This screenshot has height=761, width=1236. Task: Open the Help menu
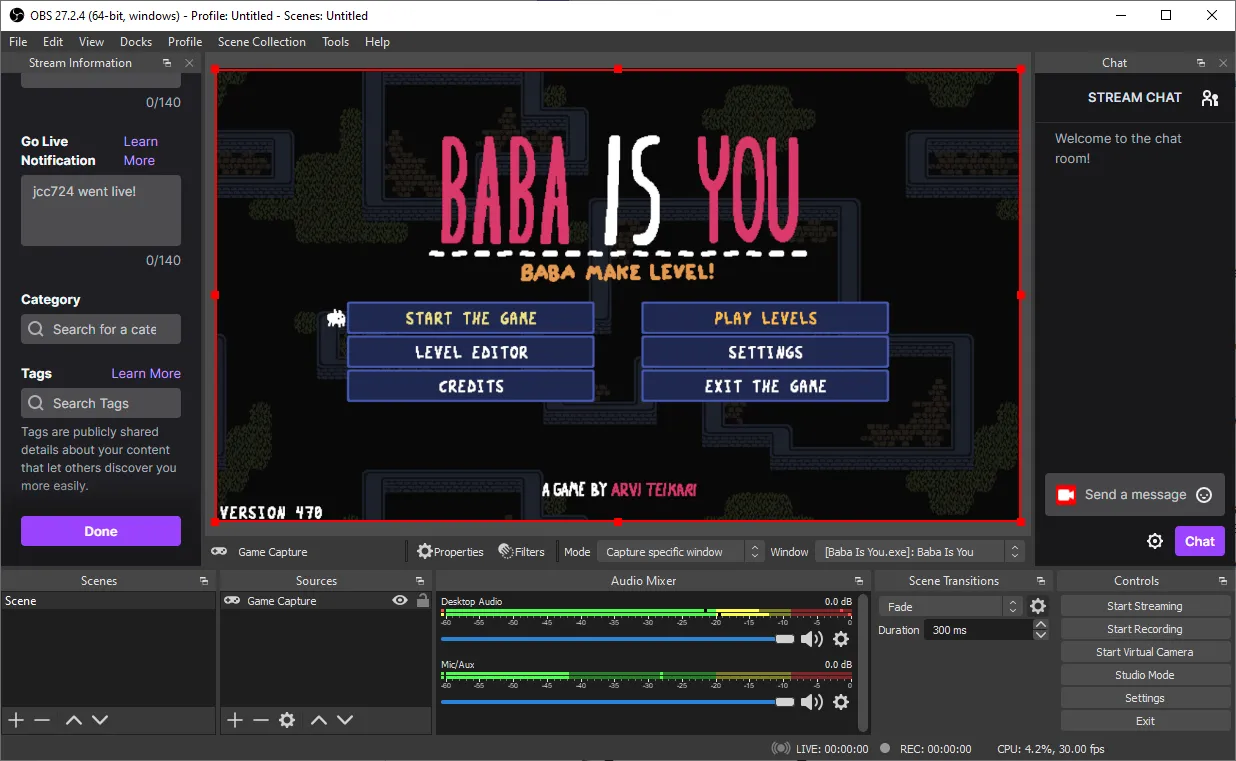pyautogui.click(x=377, y=42)
